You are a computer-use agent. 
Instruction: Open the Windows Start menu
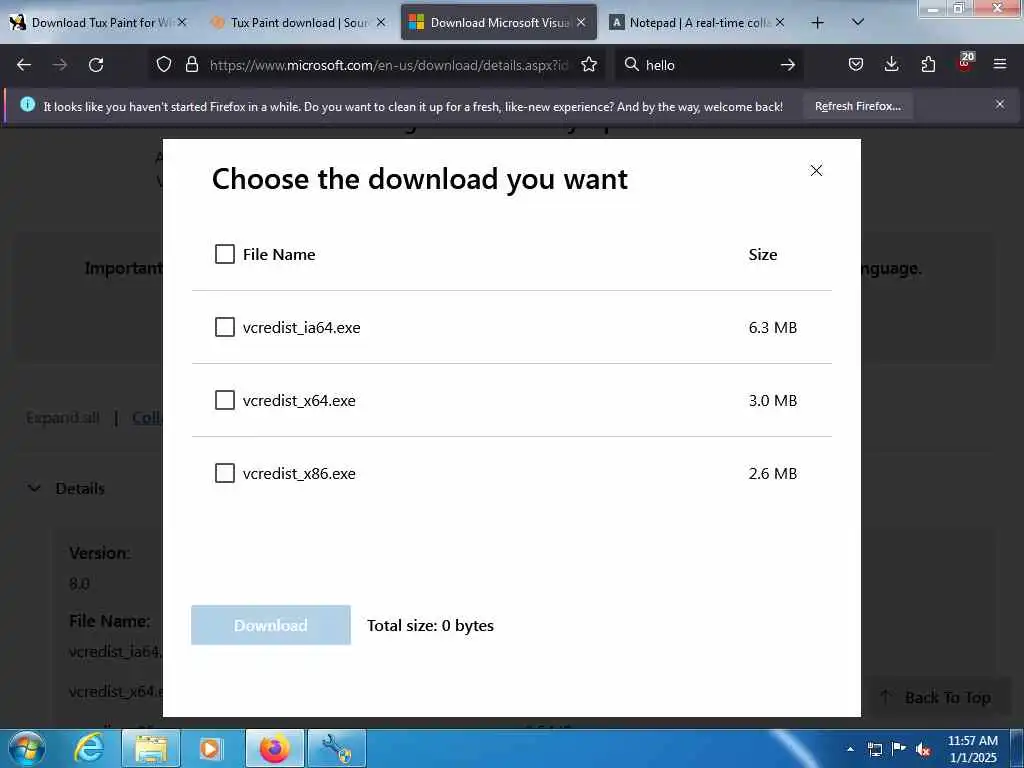click(27, 748)
